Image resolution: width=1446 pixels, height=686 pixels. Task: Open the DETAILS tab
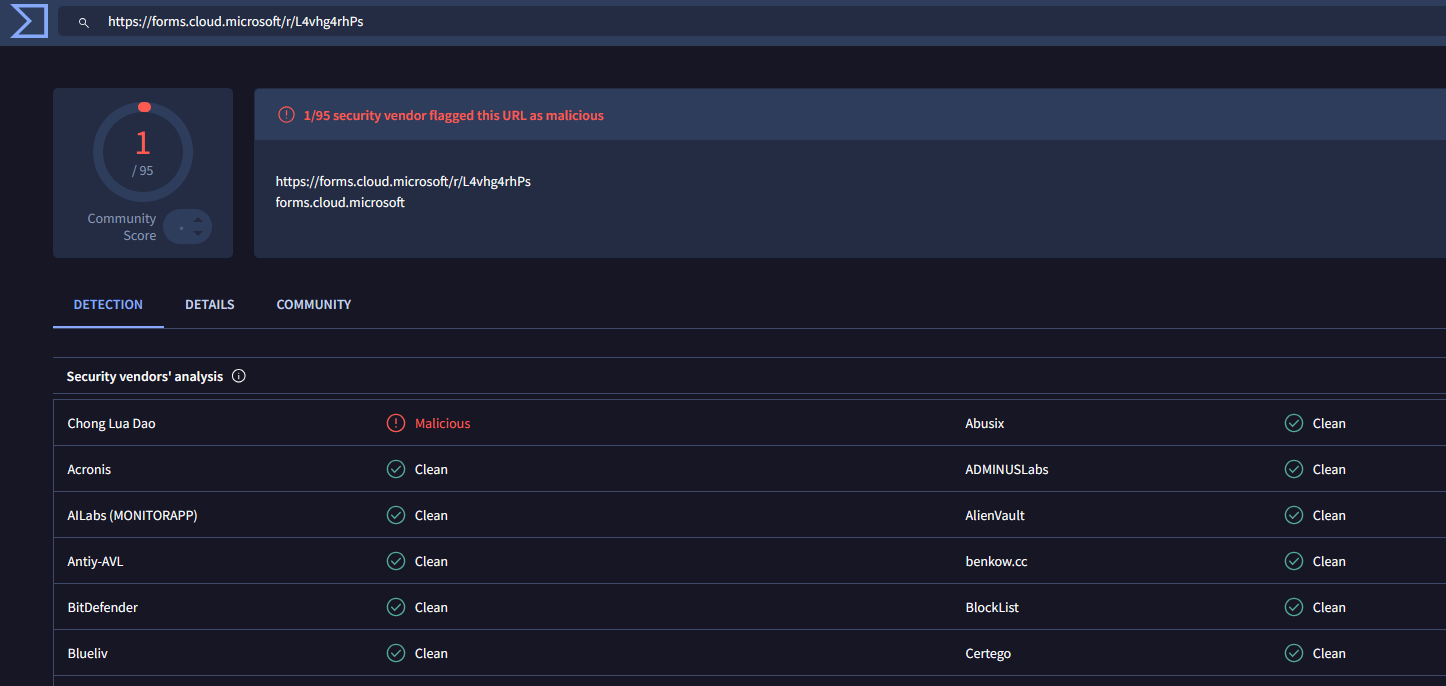(210, 304)
